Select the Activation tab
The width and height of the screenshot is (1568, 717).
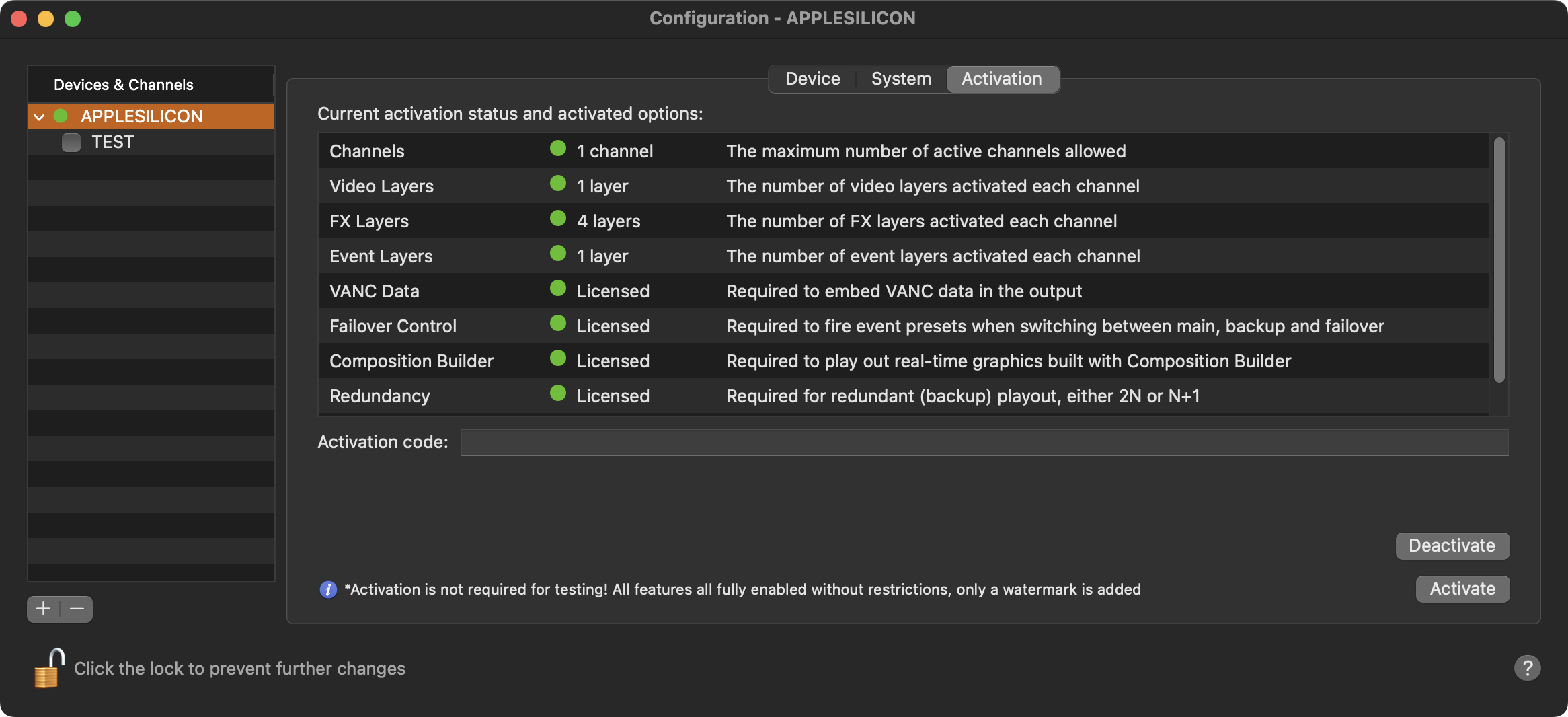click(1001, 79)
